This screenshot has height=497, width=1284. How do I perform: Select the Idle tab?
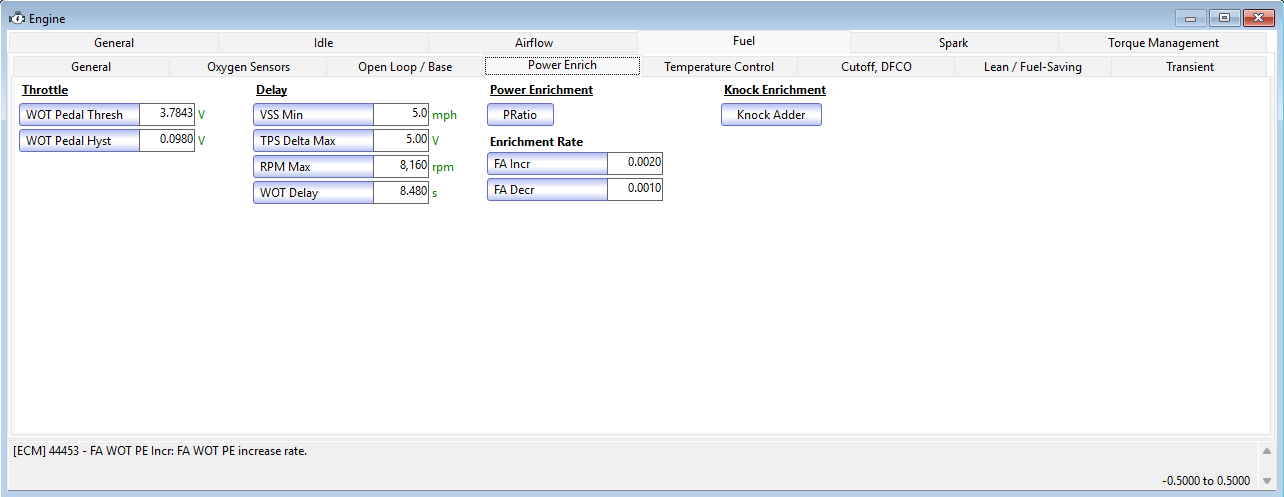pyautogui.click(x=323, y=43)
